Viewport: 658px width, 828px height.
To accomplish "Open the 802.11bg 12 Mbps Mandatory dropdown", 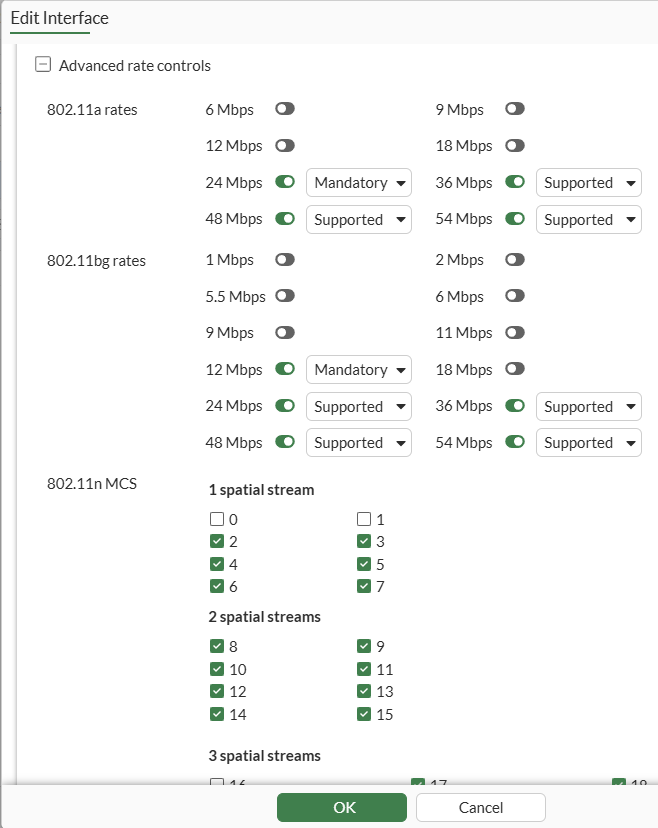I will [x=359, y=370].
